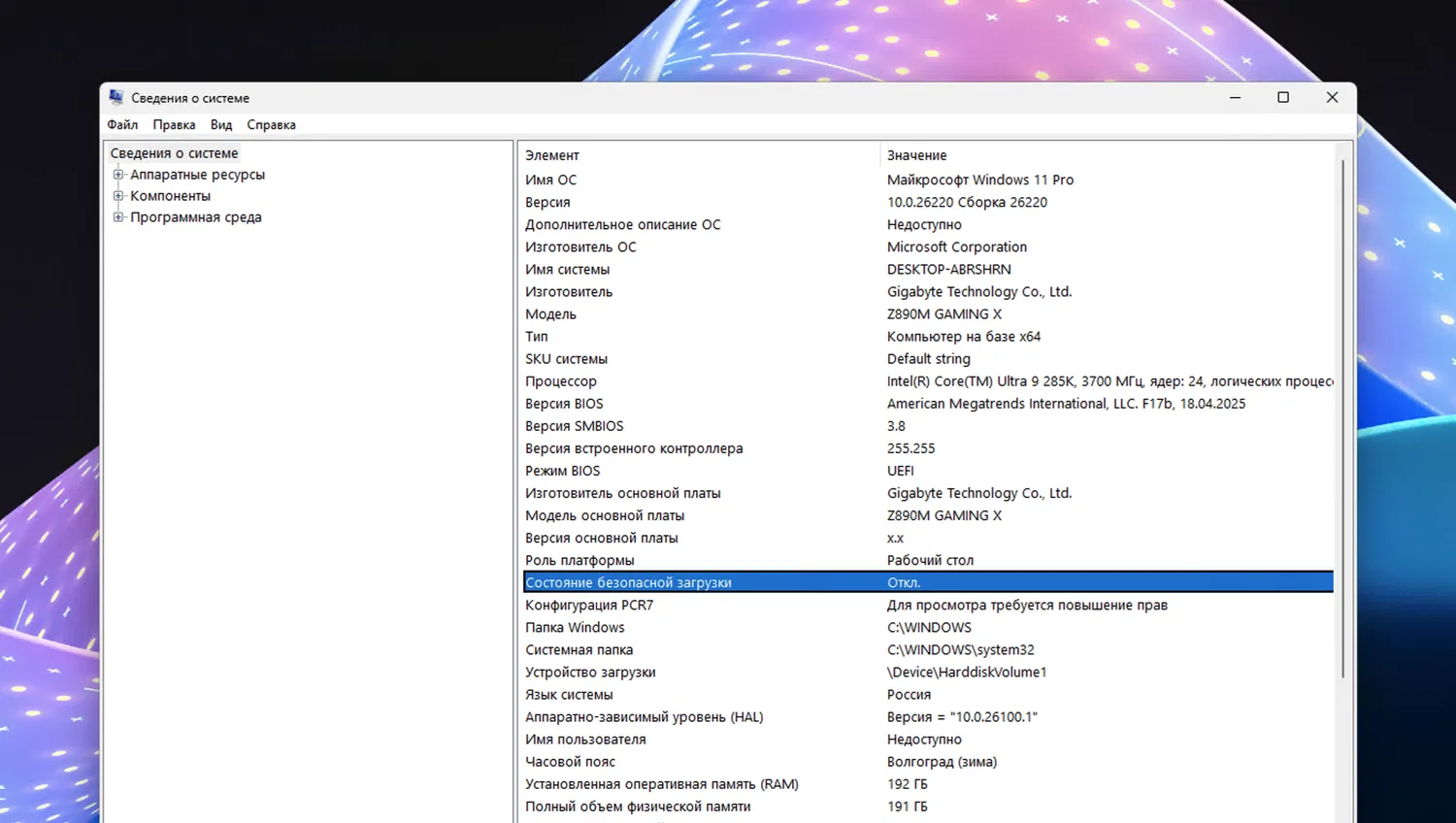Select the Версия row label
Image resolution: width=1456 pixels, height=823 pixels.
pyautogui.click(x=547, y=202)
